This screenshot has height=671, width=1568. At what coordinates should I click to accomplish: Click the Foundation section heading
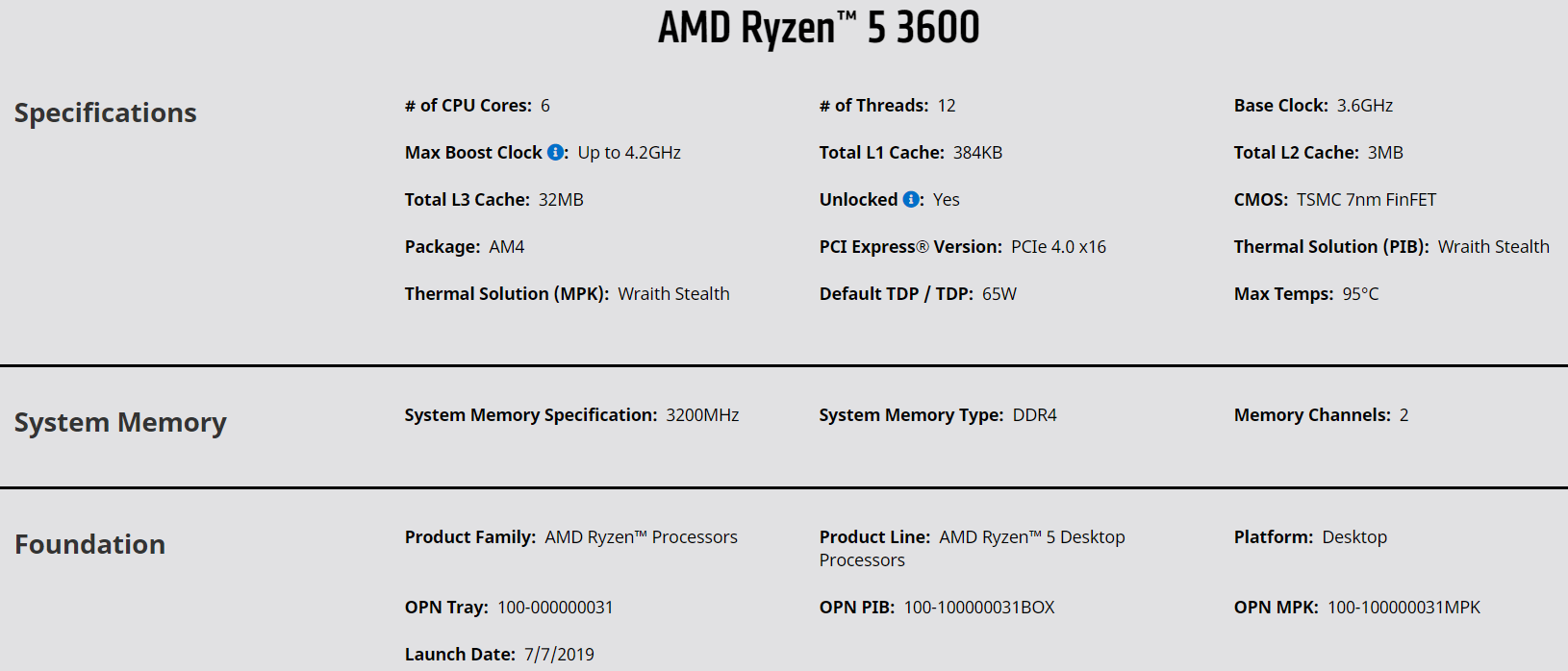[89, 544]
